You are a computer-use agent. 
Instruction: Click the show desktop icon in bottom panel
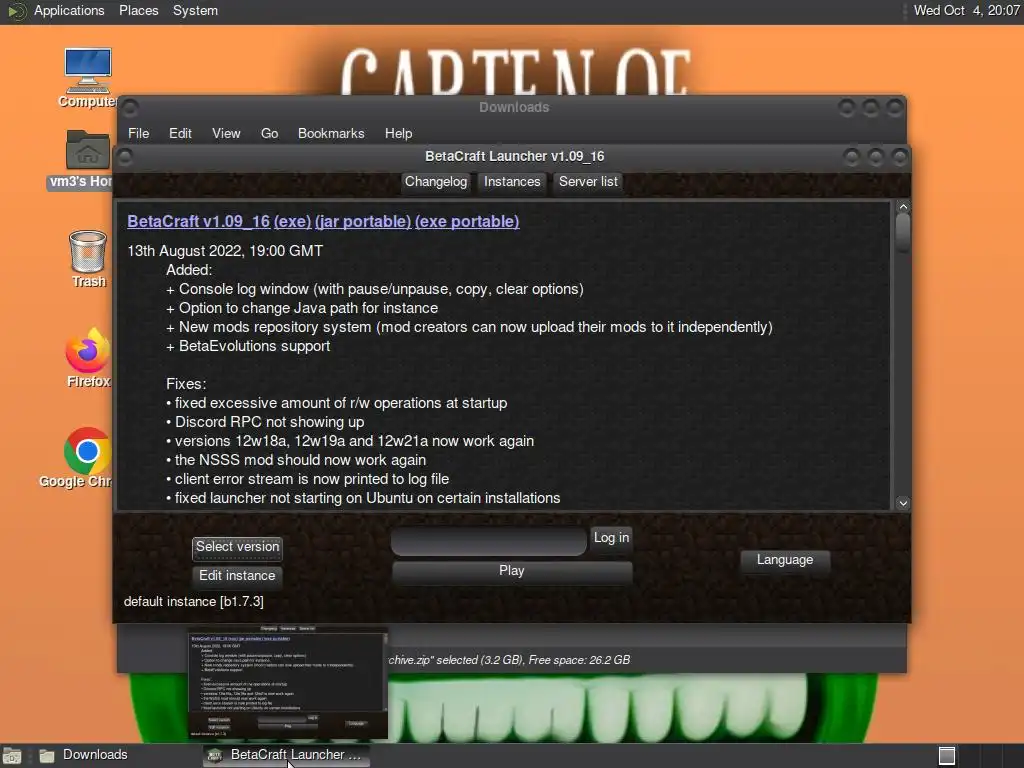(12, 756)
